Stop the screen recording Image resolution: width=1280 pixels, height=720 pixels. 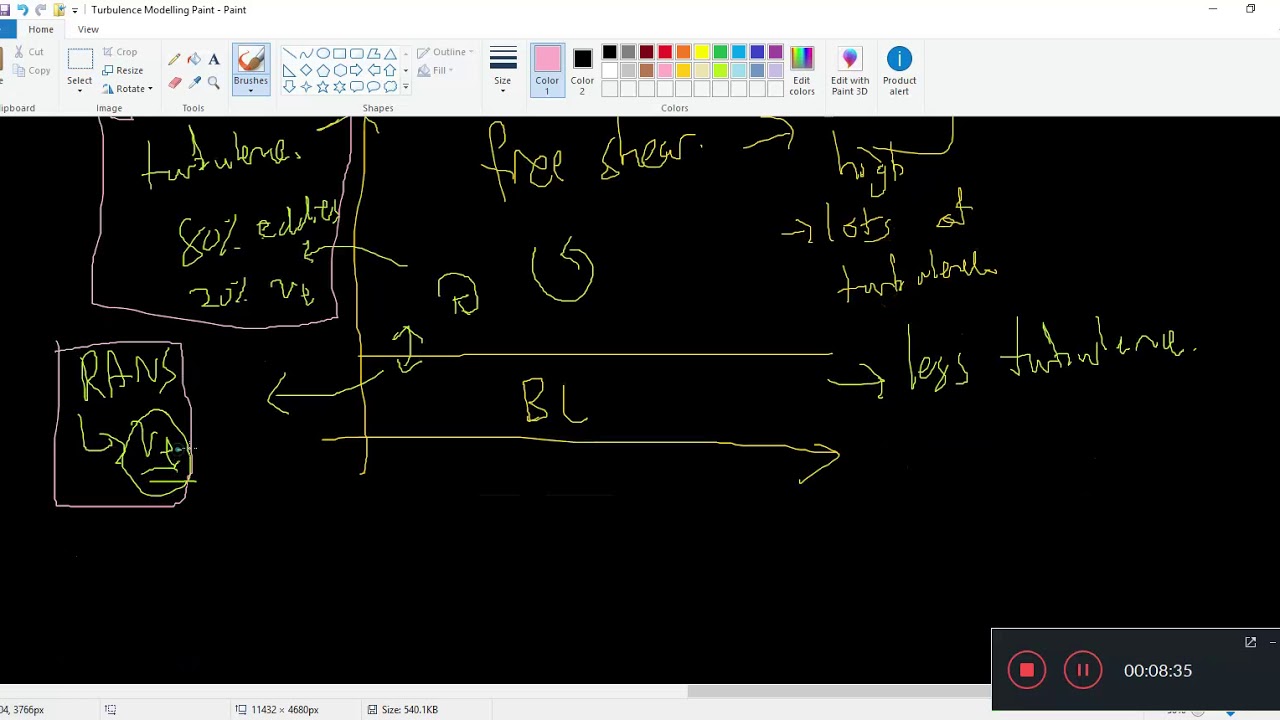point(1027,671)
